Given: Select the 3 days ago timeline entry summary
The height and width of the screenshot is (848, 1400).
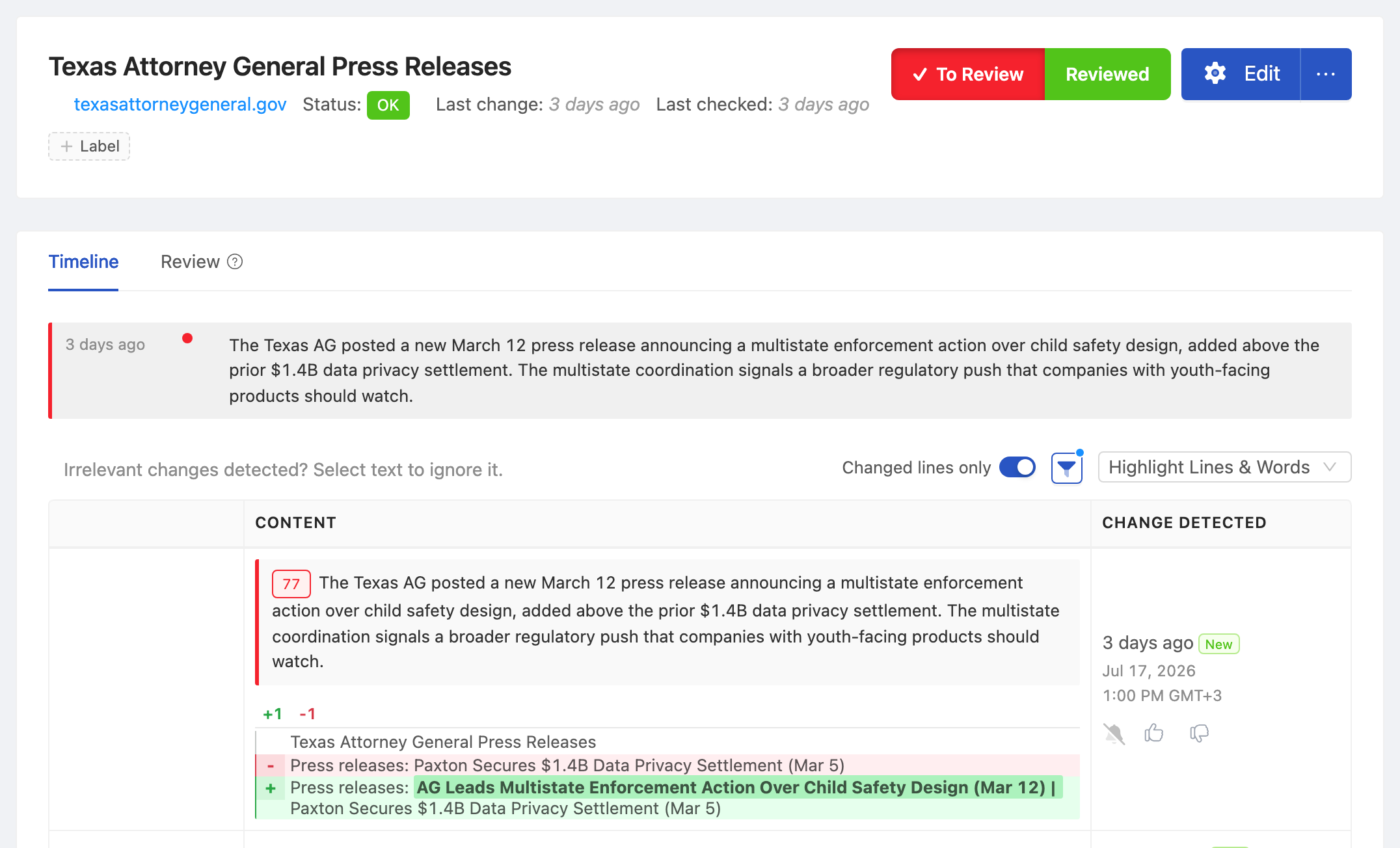Looking at the screenshot, I should [x=700, y=371].
